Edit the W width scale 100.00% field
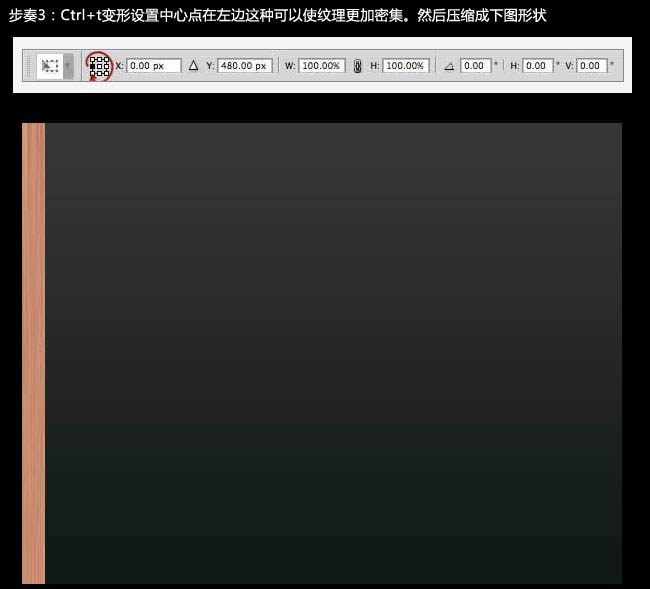The image size is (650, 589). 322,65
